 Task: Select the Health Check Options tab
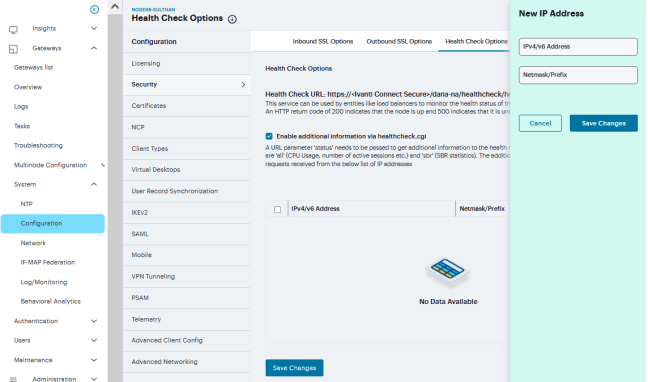[x=476, y=41]
